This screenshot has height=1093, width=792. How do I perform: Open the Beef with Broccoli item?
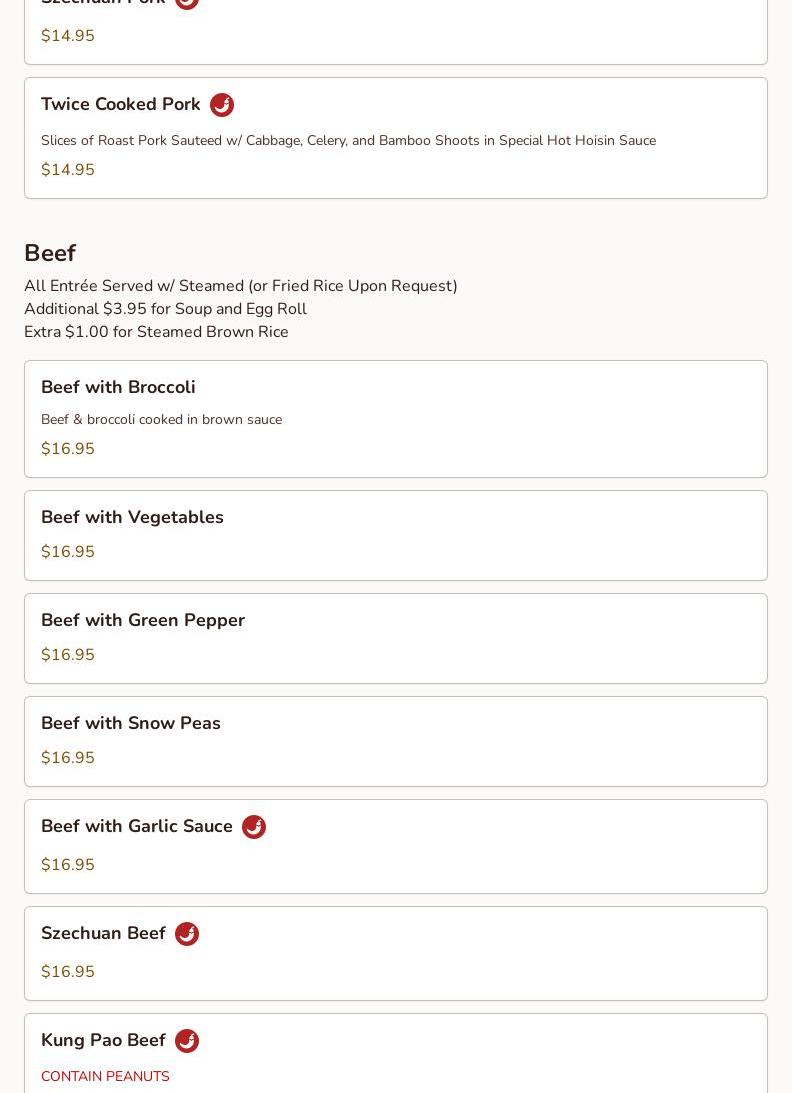(396, 419)
